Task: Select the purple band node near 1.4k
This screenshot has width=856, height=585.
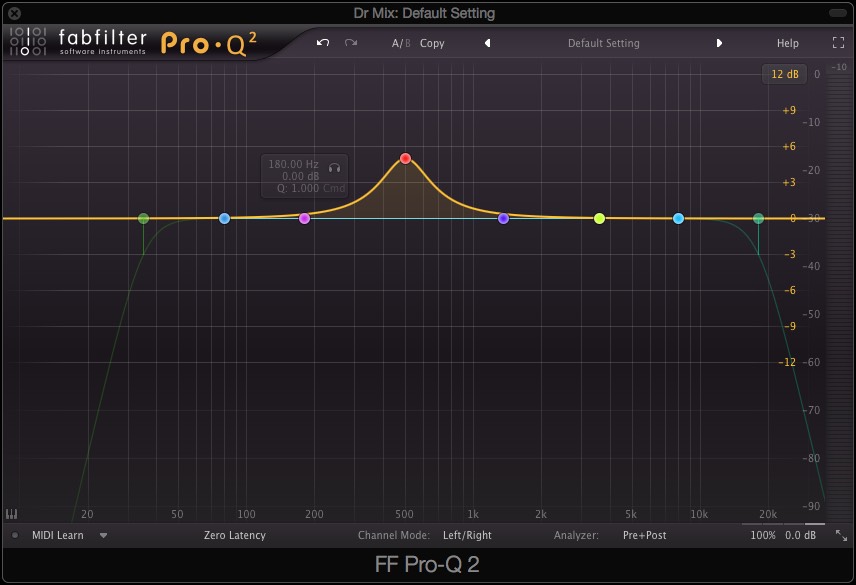Action: click(x=503, y=218)
